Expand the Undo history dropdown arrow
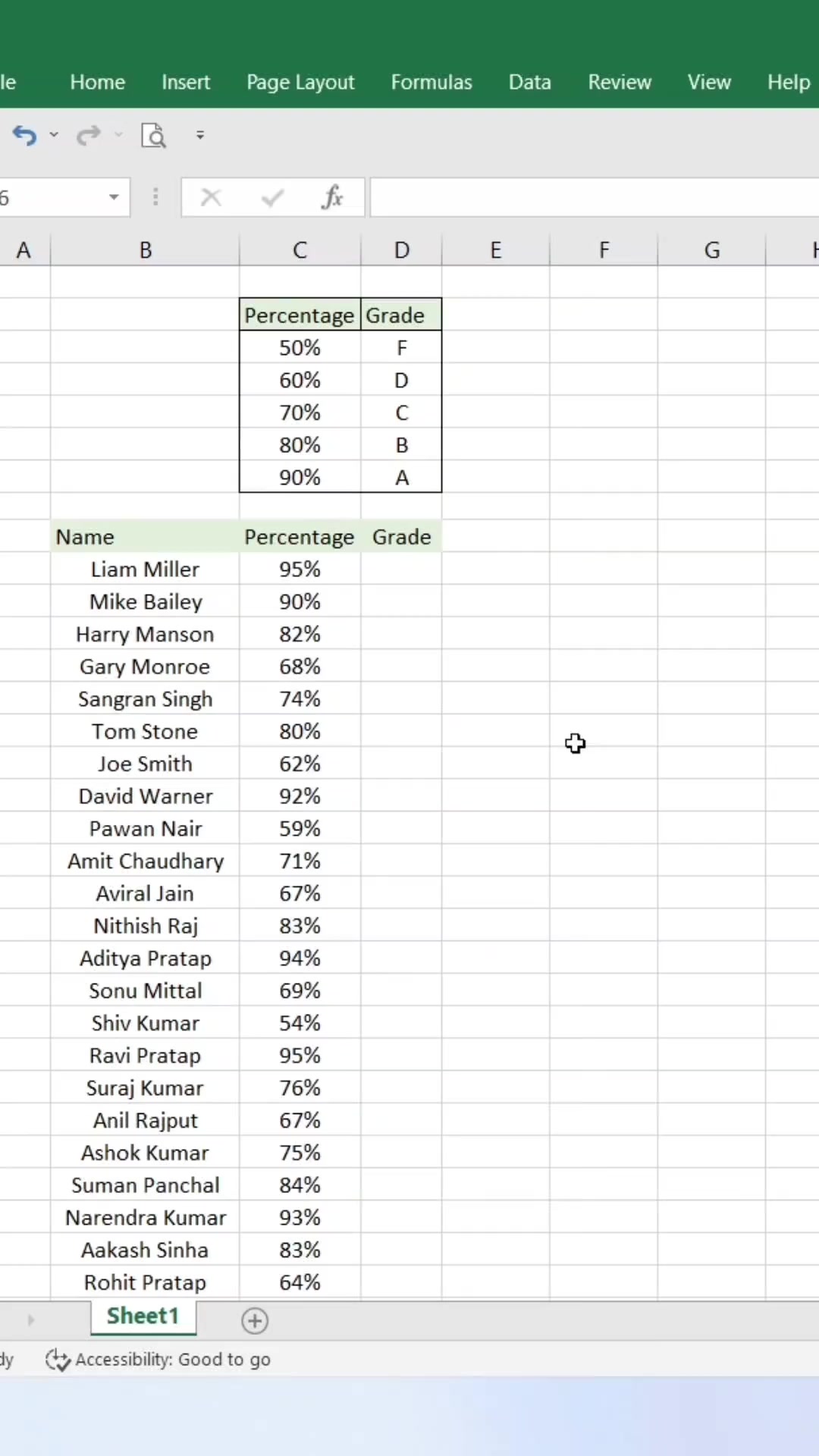This screenshot has width=819, height=1456. pyautogui.click(x=54, y=135)
